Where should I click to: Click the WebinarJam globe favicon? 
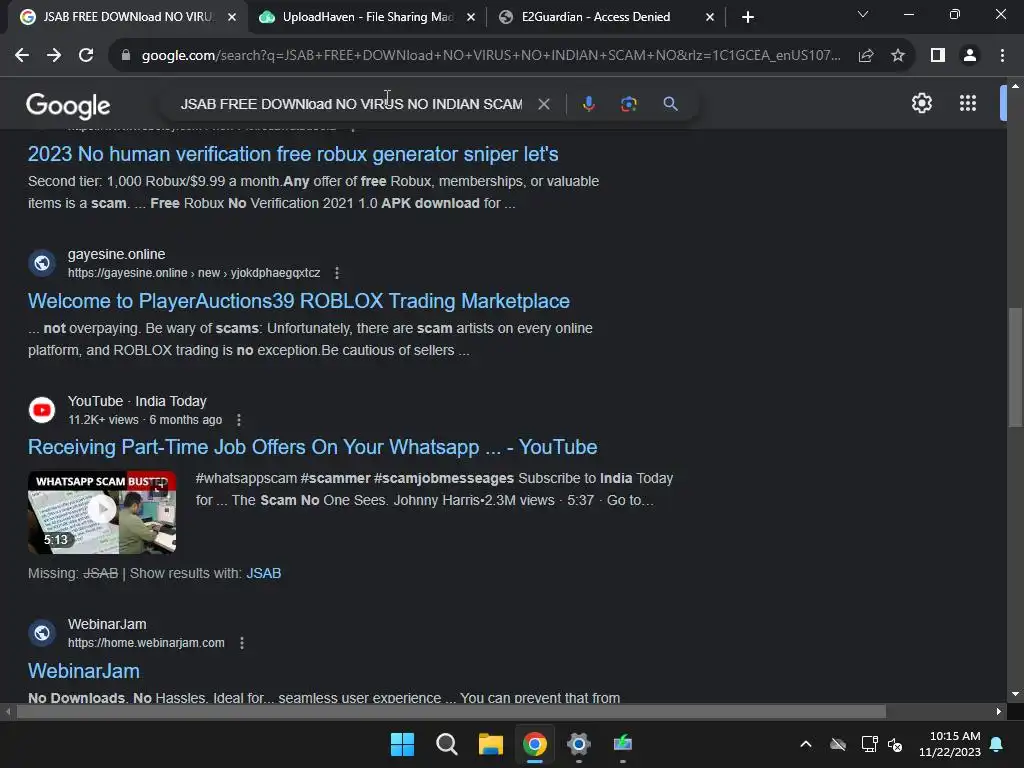click(42, 633)
